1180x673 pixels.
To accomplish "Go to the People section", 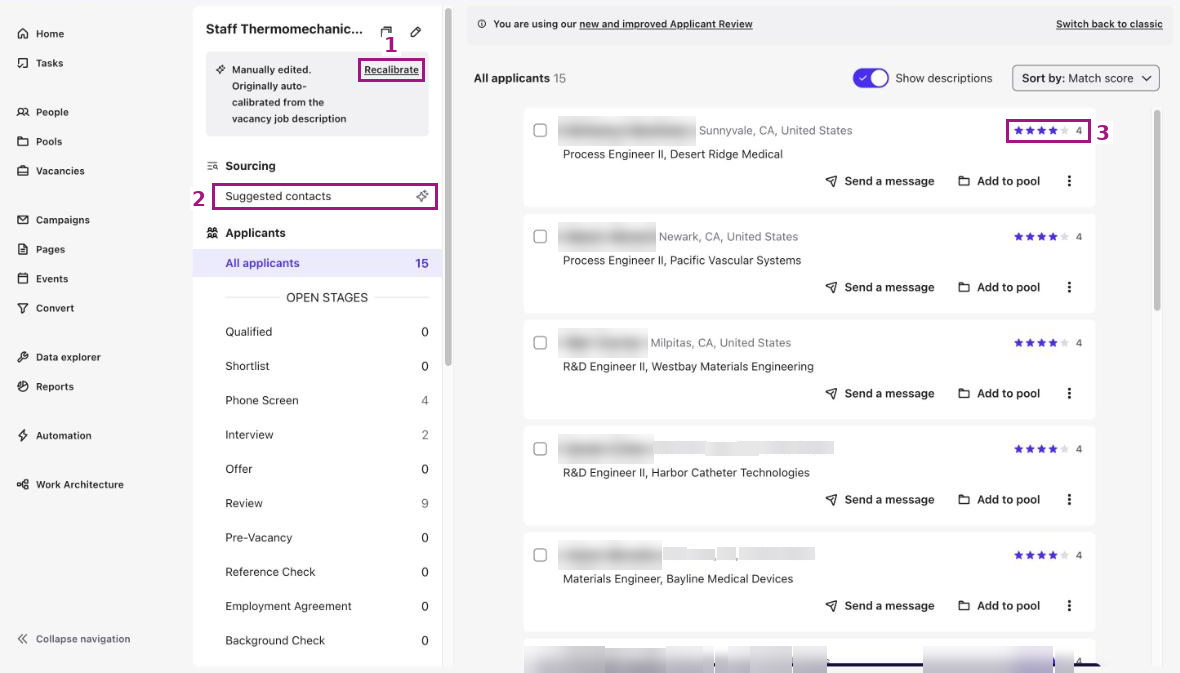I will tap(43, 112).
